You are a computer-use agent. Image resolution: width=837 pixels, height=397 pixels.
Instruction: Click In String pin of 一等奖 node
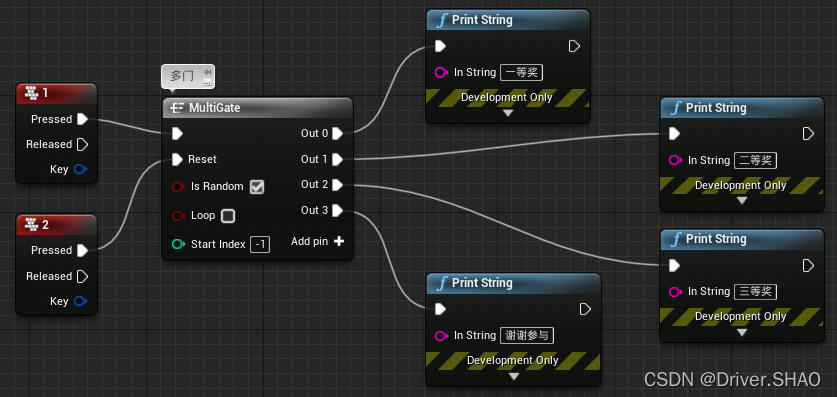tap(441, 72)
